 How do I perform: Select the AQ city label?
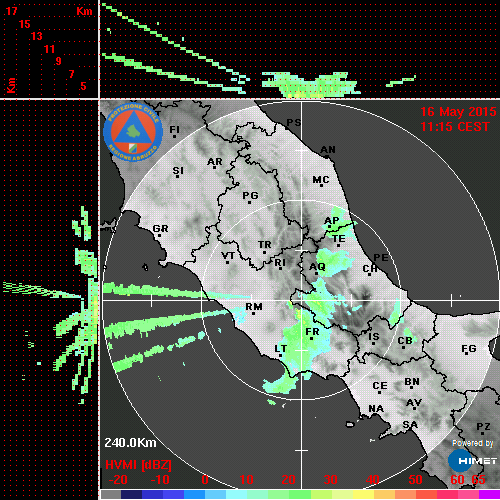tap(317, 267)
